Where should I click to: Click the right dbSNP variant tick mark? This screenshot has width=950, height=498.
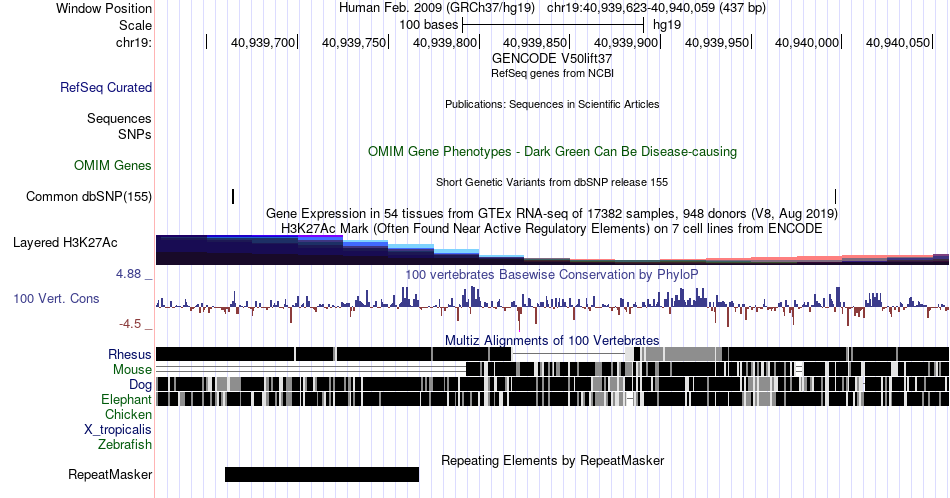pos(835,196)
